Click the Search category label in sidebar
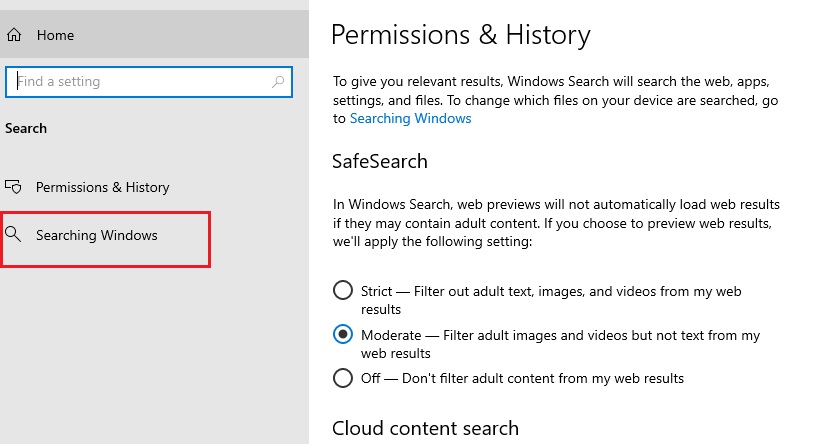 pos(26,128)
